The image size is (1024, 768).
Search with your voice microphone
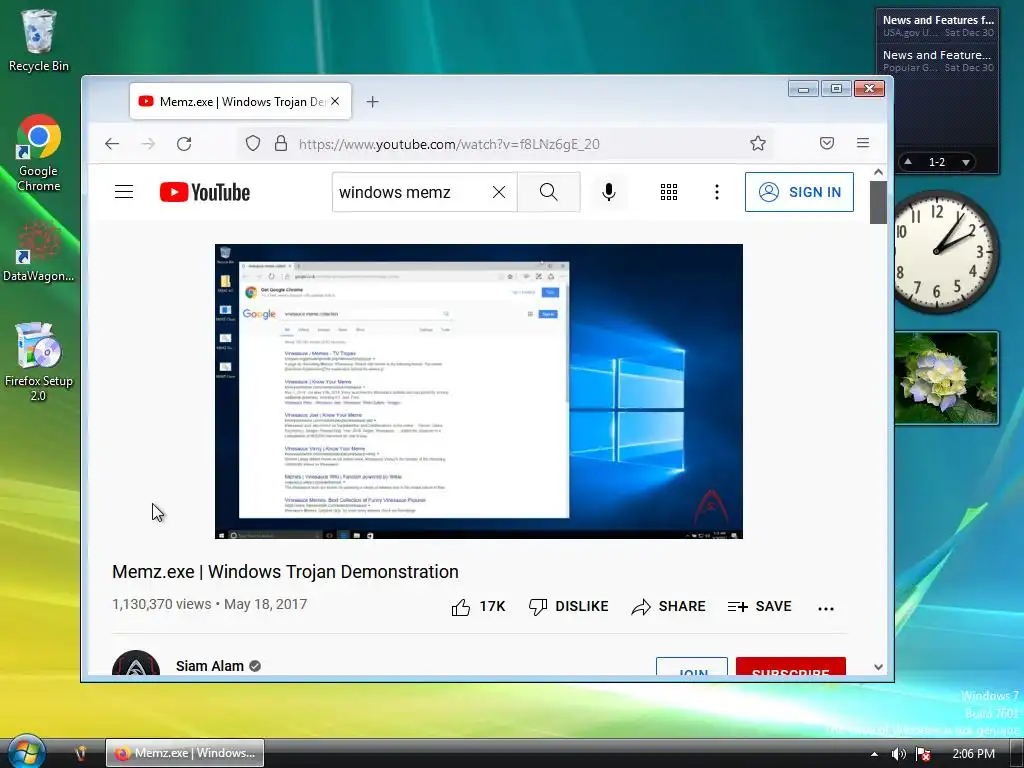(x=609, y=192)
